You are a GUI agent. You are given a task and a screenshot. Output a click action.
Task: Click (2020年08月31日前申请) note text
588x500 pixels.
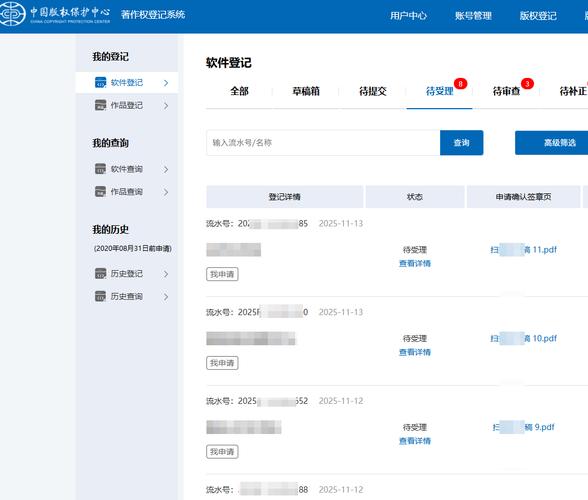pyautogui.click(x=132, y=248)
